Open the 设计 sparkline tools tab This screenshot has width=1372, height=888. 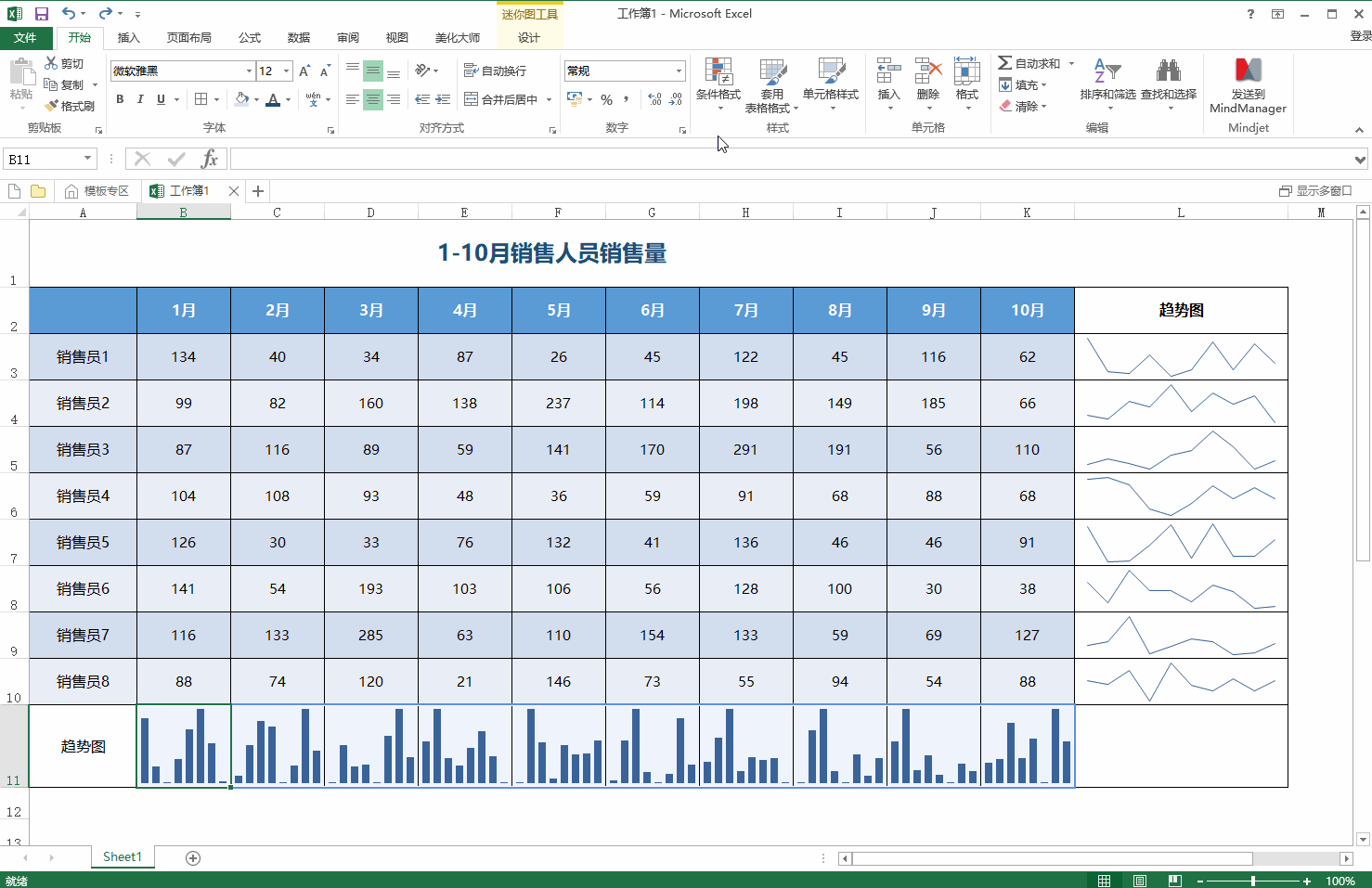(529, 38)
